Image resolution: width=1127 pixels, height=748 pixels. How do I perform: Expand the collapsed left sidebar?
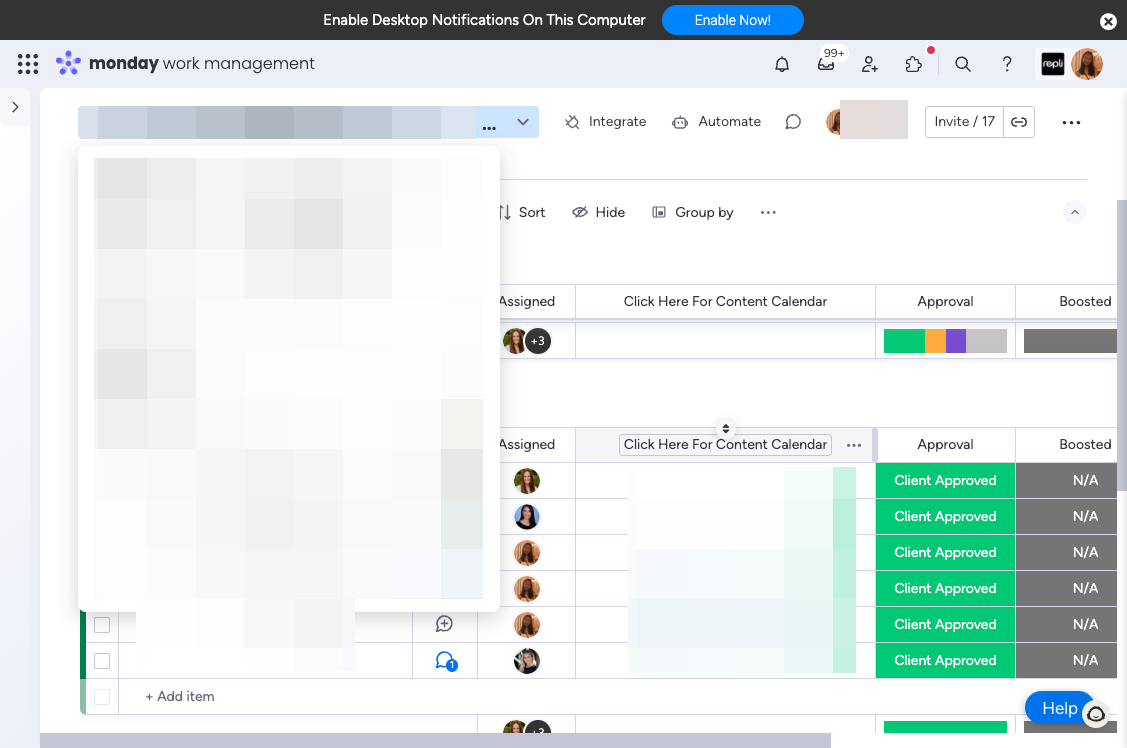point(15,107)
